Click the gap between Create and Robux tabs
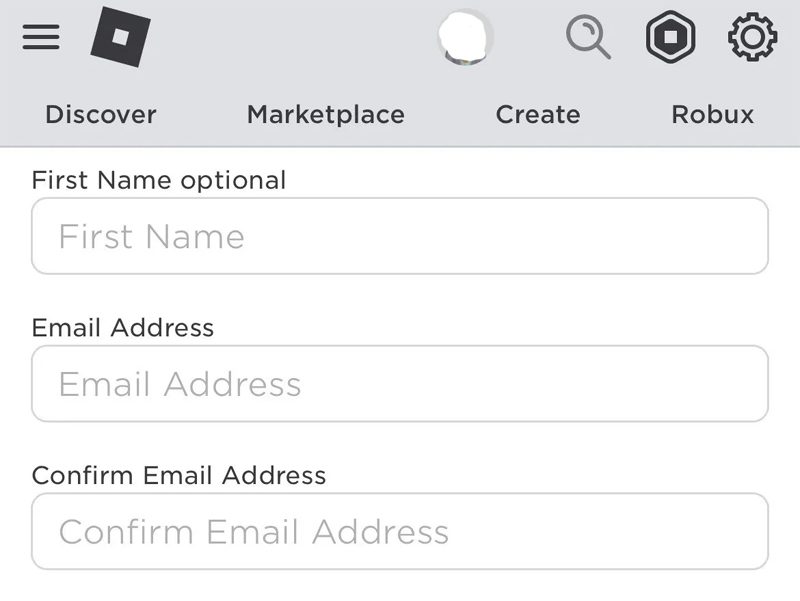This screenshot has height=601, width=800. tap(625, 114)
